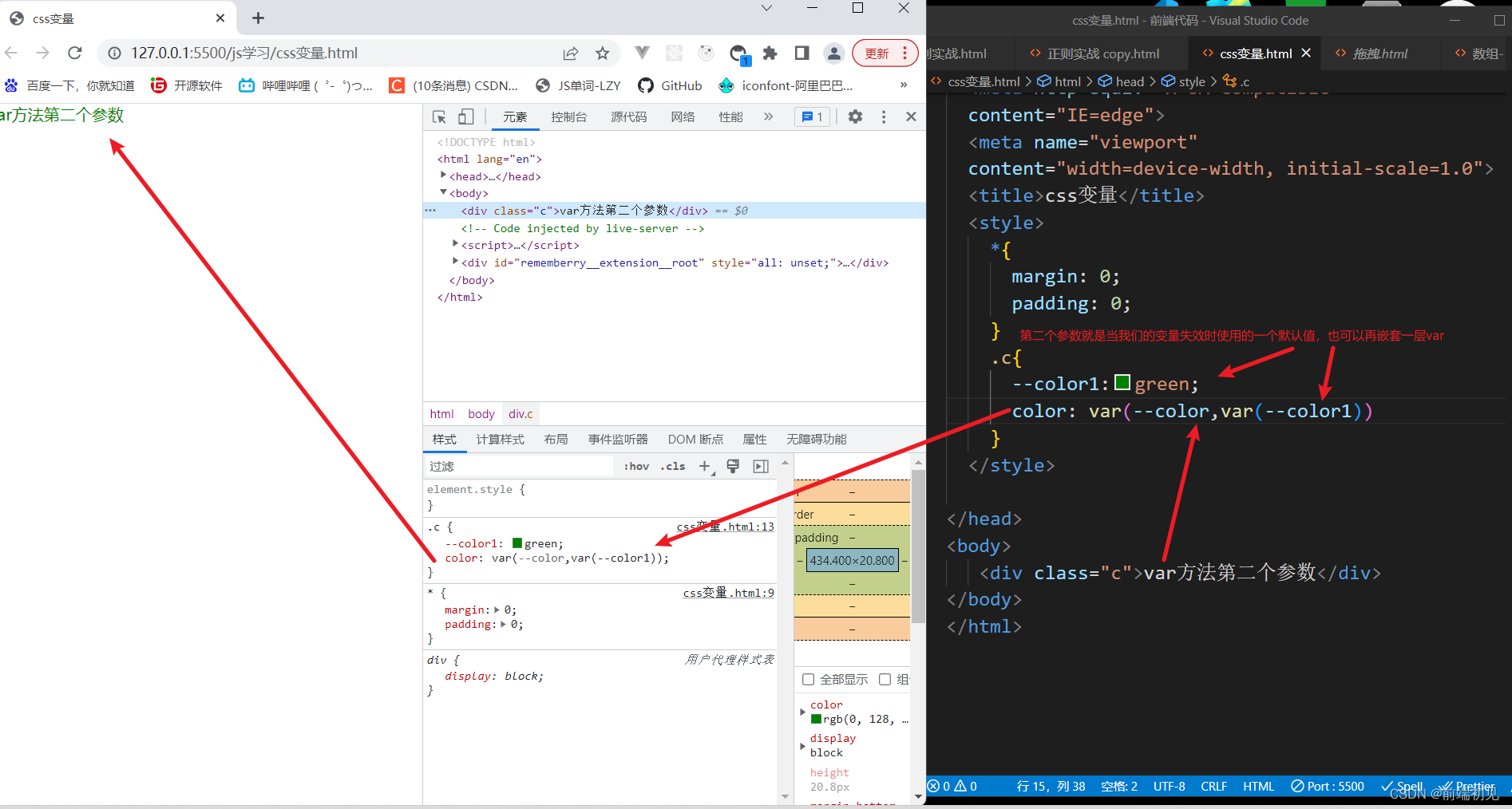Expand the padding shorthand property

[504, 624]
